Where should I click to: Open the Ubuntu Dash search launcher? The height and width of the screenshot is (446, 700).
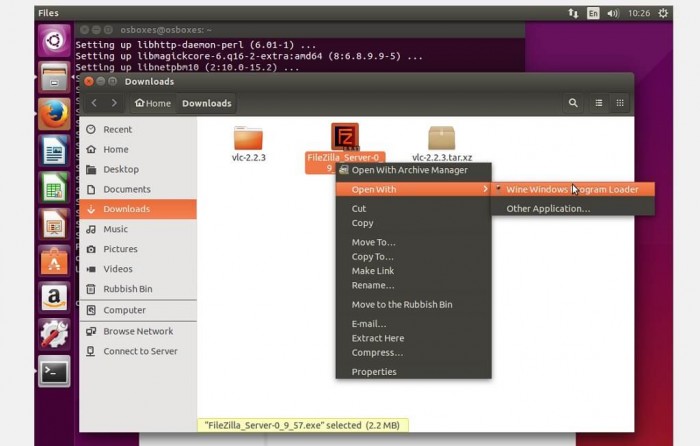(54, 41)
